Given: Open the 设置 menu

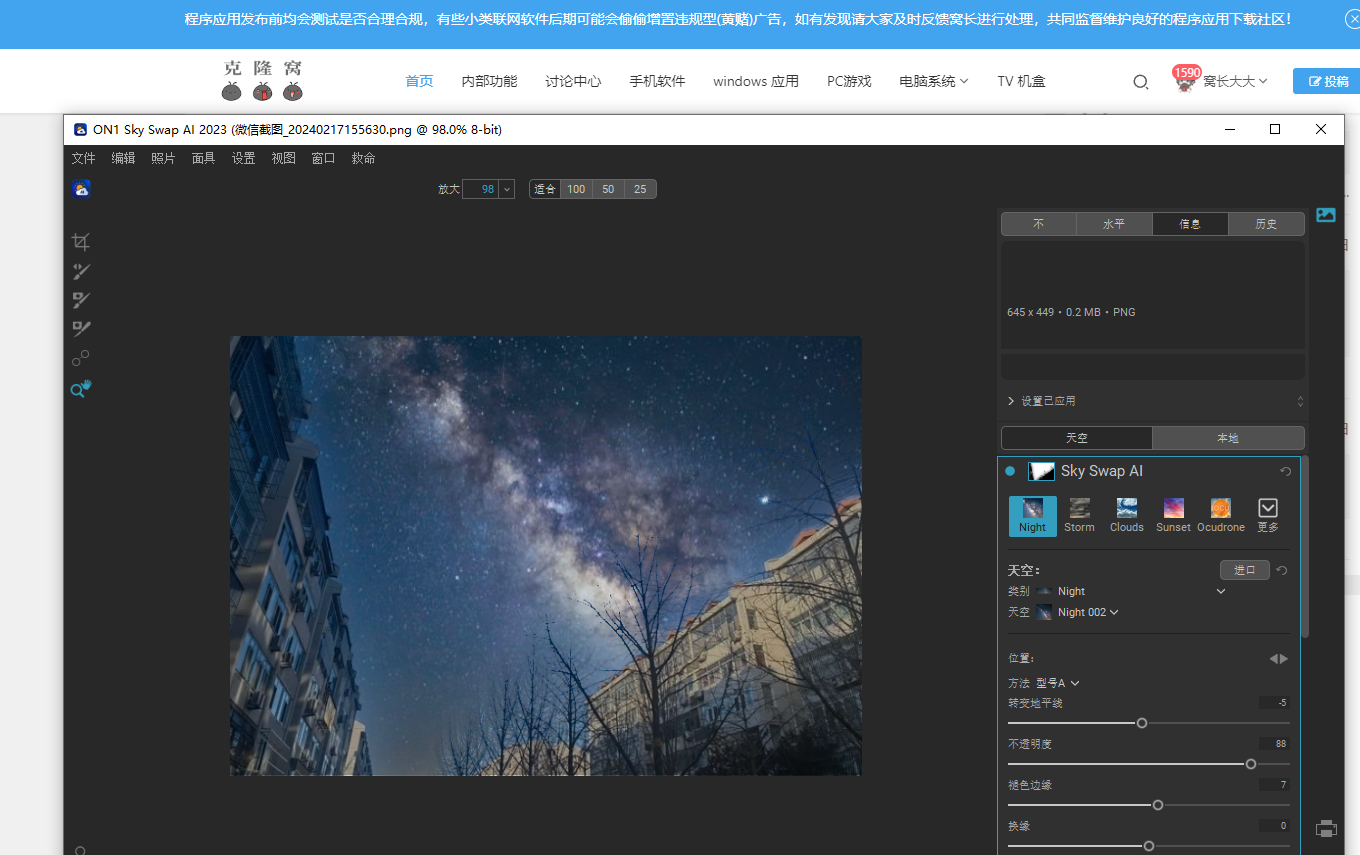Looking at the screenshot, I should click(244, 158).
